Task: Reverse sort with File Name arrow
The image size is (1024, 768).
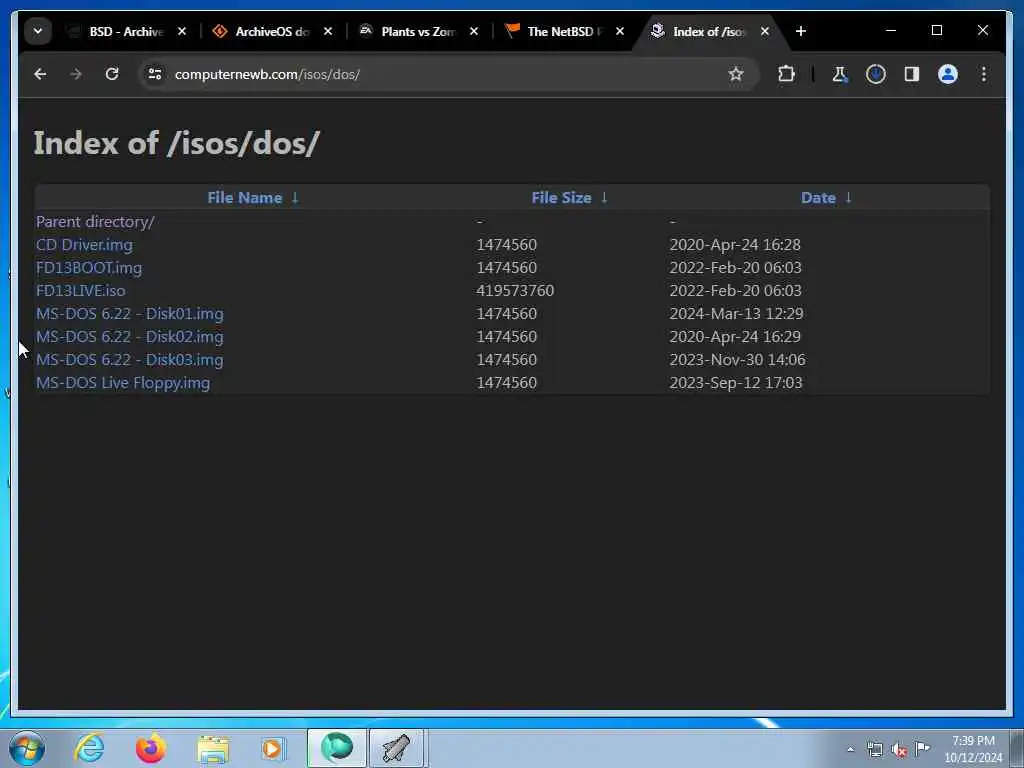Action: (295, 198)
